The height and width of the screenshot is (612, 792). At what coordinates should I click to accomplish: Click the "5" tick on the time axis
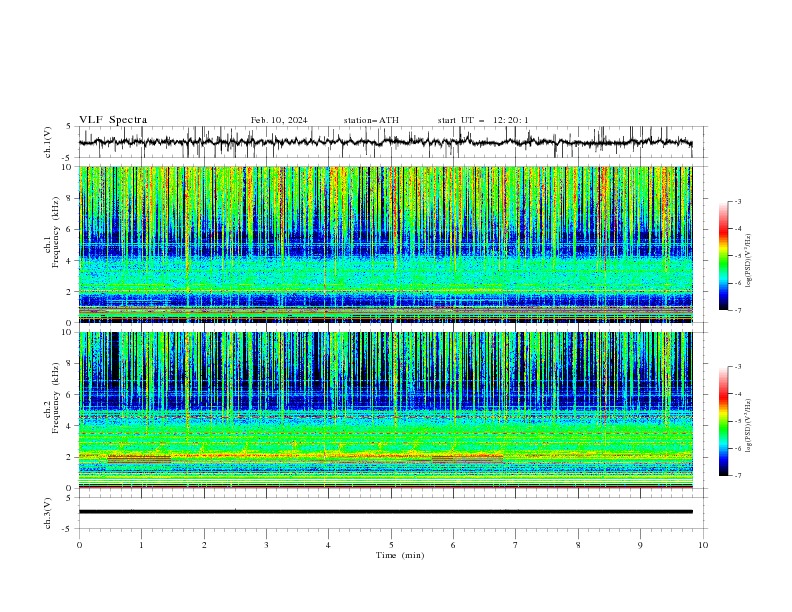[391, 545]
